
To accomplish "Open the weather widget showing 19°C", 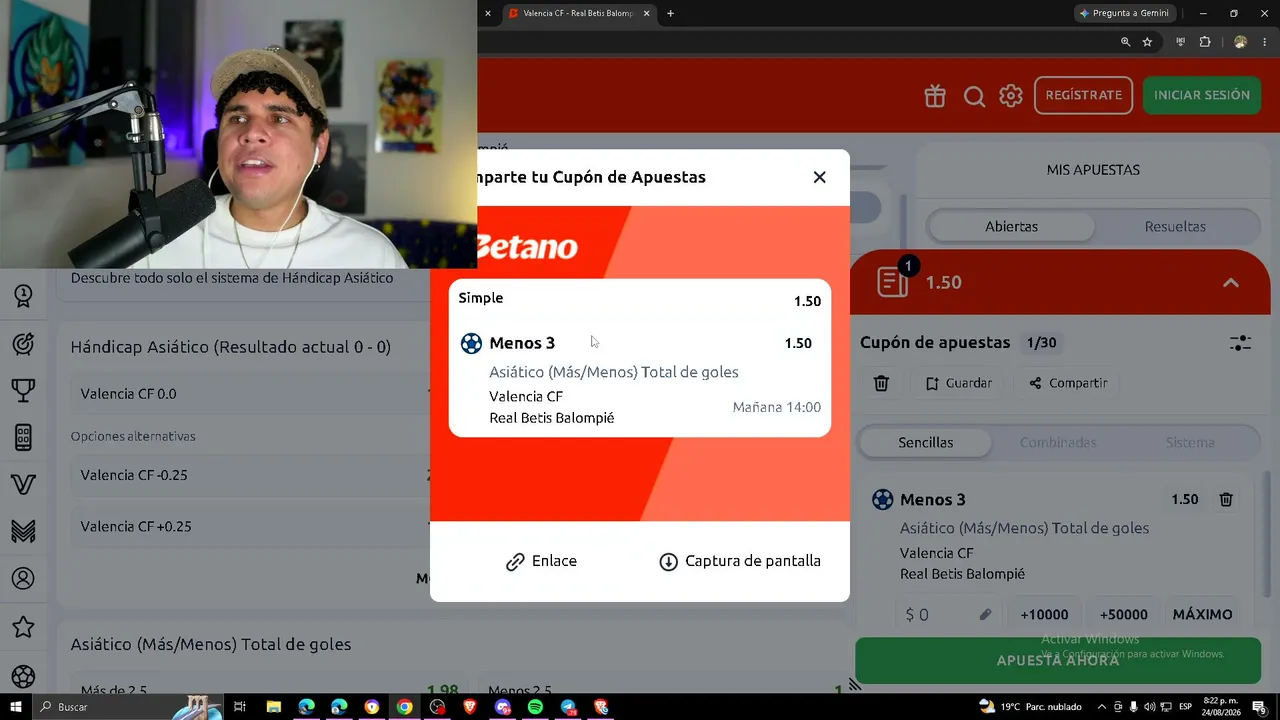I will pyautogui.click(x=1030, y=707).
